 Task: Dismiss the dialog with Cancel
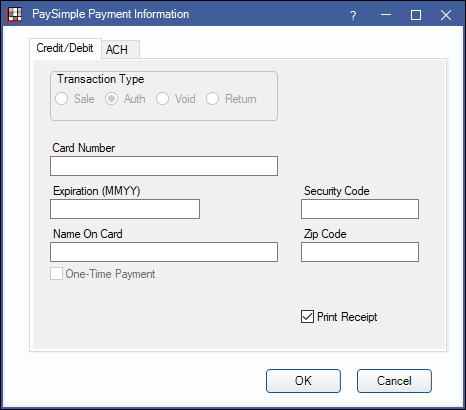[x=394, y=381]
